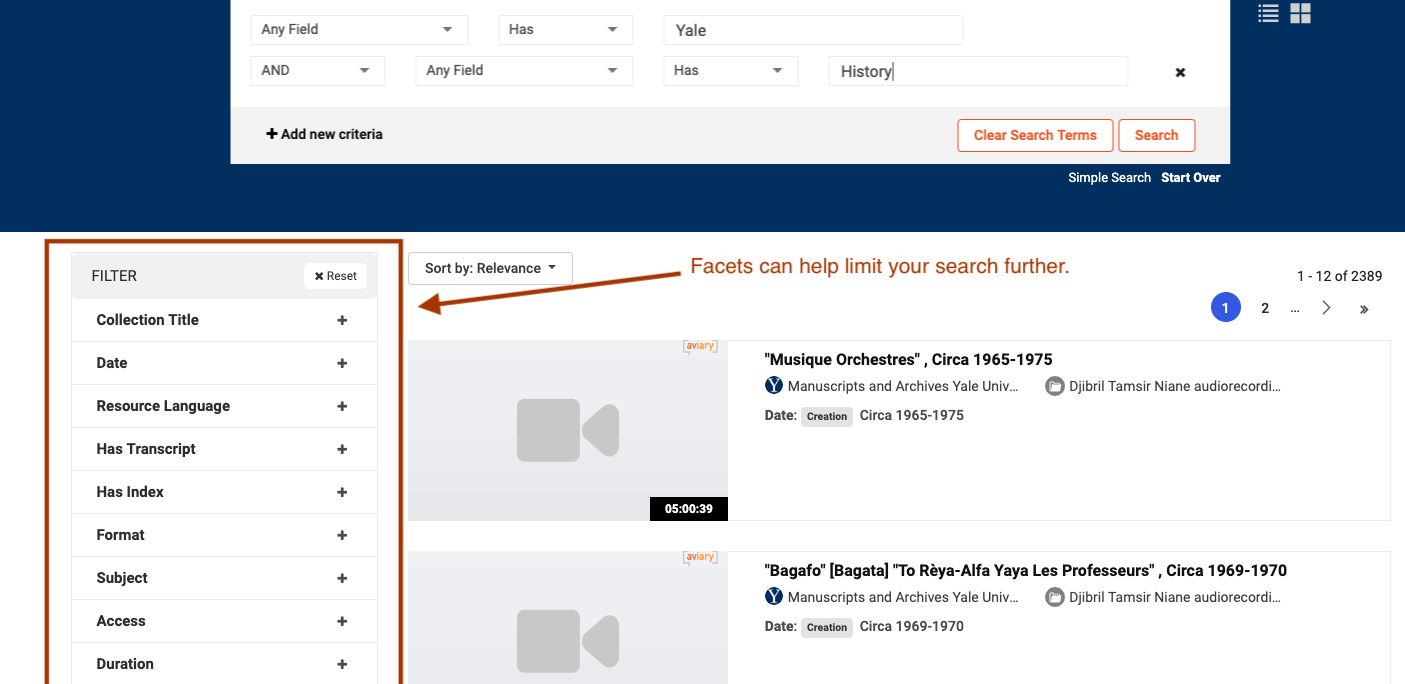The width and height of the screenshot is (1405, 684).
Task: Click the orange Search button
Action: click(1157, 135)
